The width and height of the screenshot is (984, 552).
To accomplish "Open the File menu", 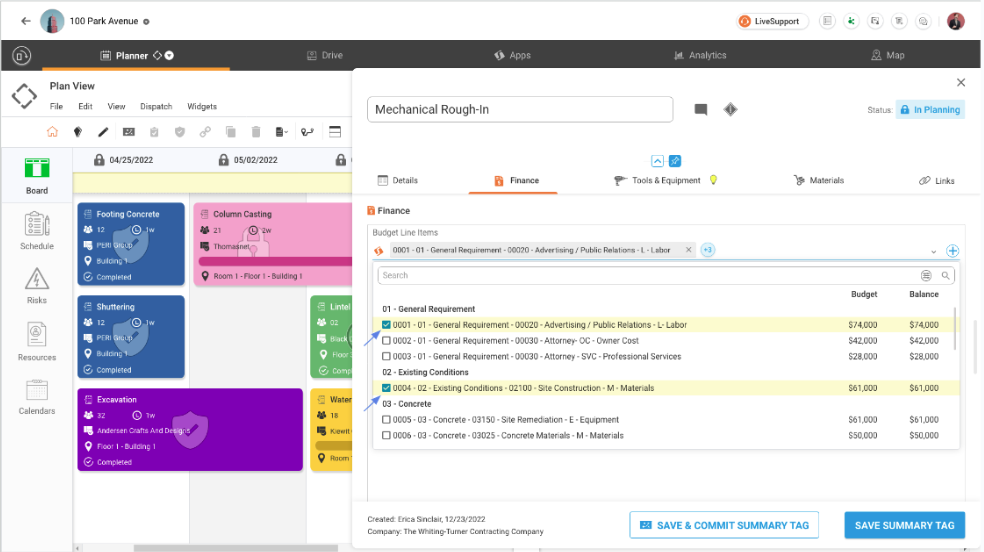I will click(56, 106).
